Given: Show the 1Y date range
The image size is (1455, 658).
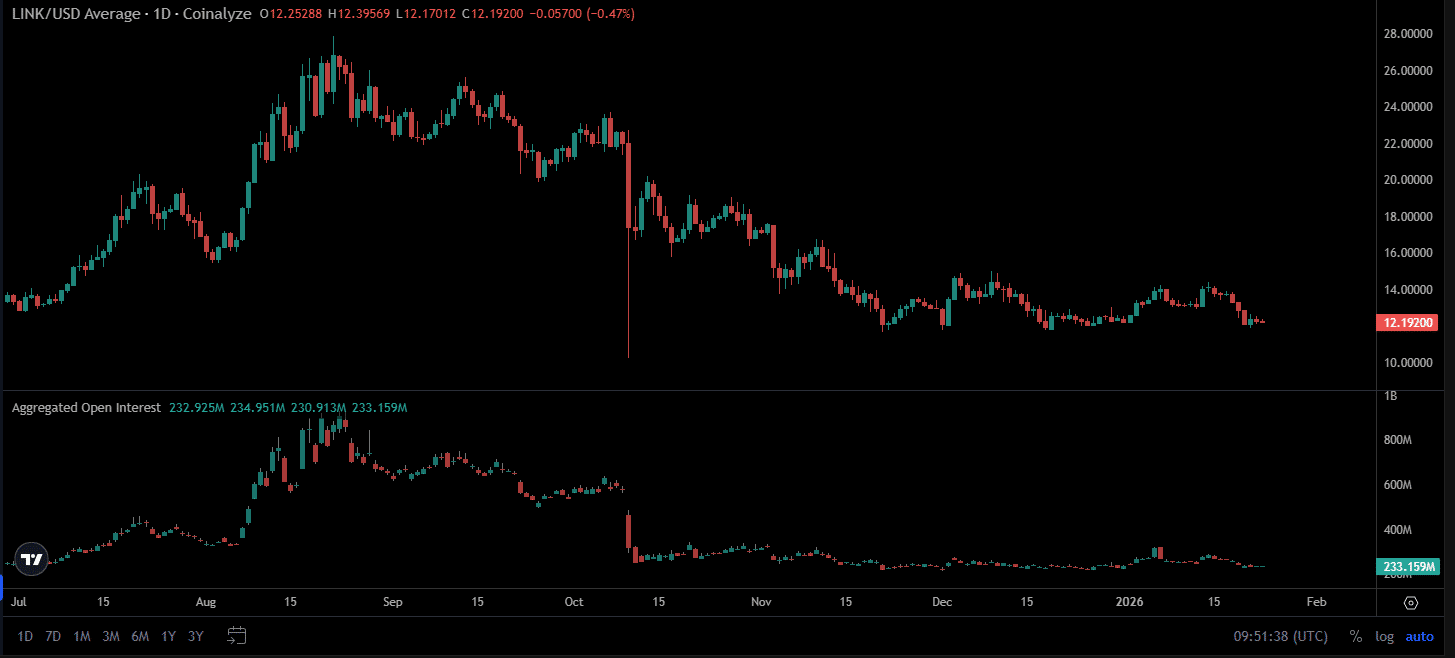Looking at the screenshot, I should pyautogui.click(x=168, y=636).
